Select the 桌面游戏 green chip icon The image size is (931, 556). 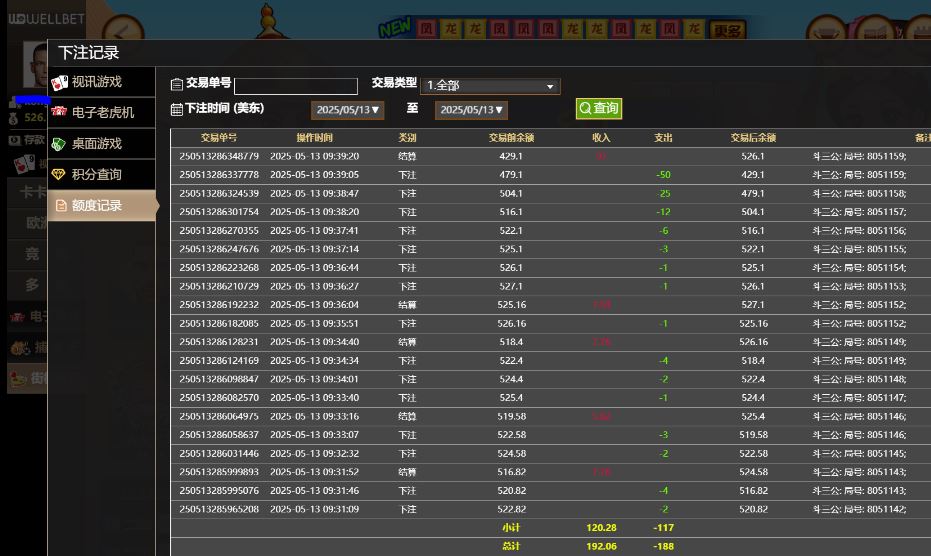60,144
